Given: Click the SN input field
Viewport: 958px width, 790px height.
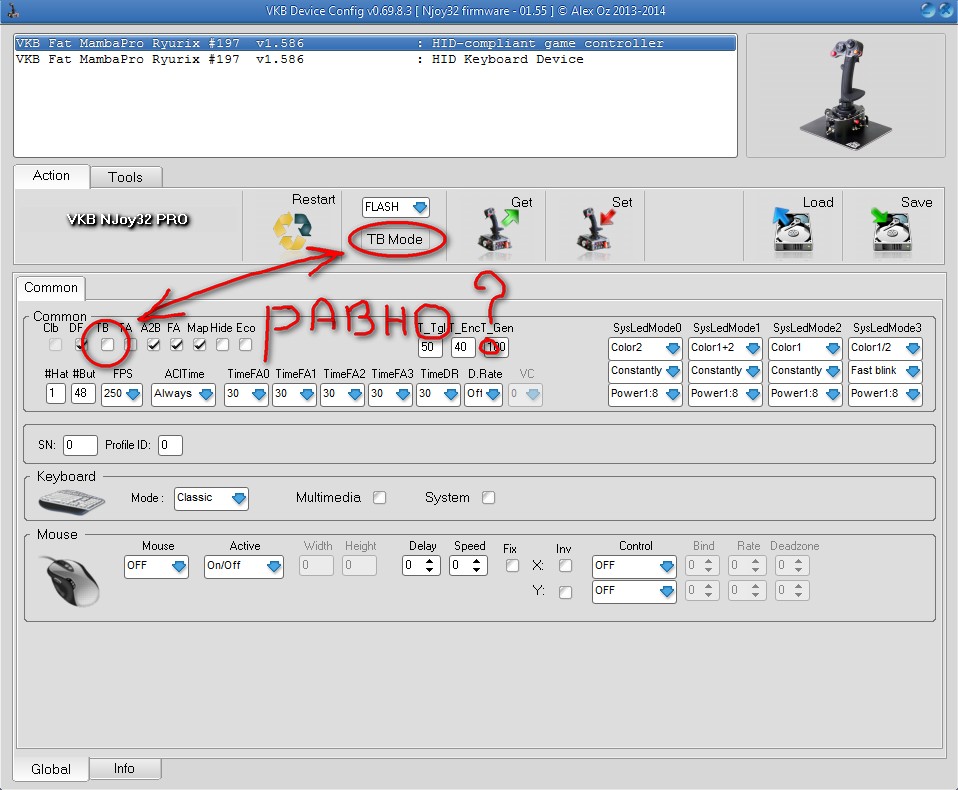Looking at the screenshot, I should coord(80,445).
